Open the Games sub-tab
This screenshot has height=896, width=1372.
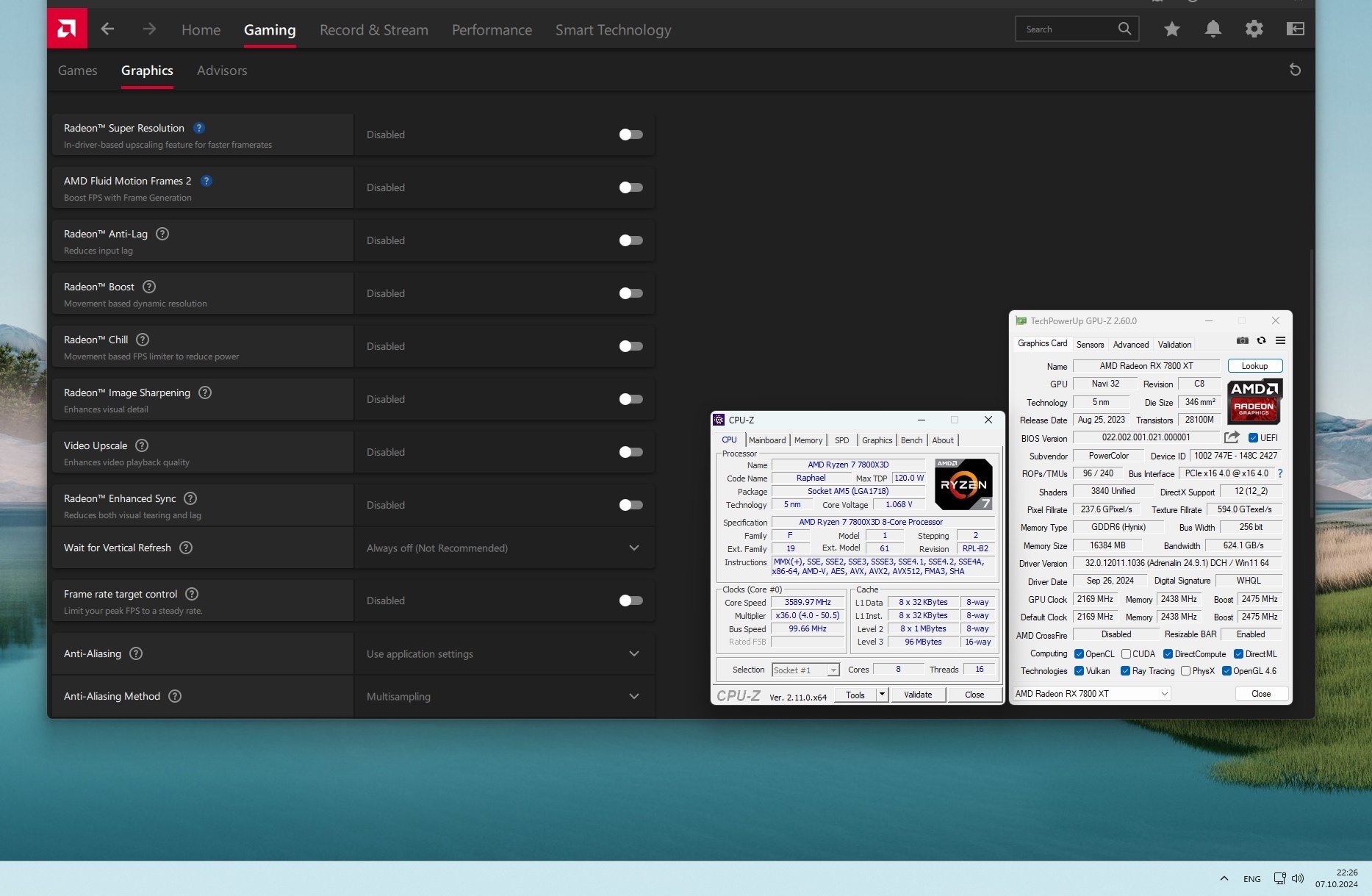coord(77,71)
